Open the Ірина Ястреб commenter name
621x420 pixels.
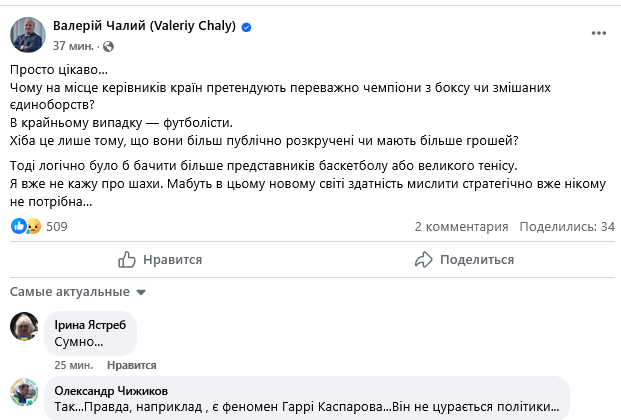click(91, 324)
